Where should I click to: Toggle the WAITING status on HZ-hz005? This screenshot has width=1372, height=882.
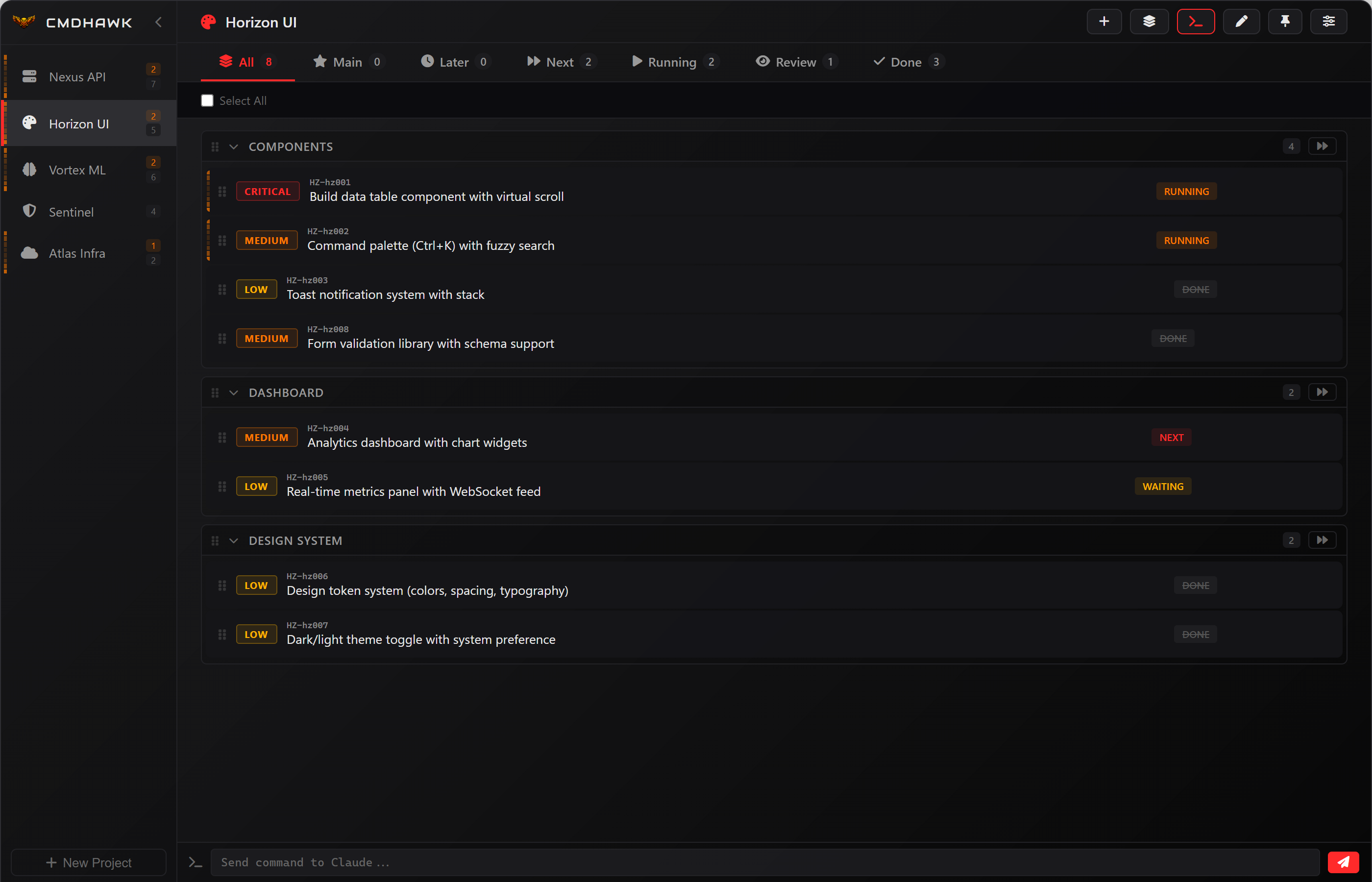click(x=1162, y=486)
